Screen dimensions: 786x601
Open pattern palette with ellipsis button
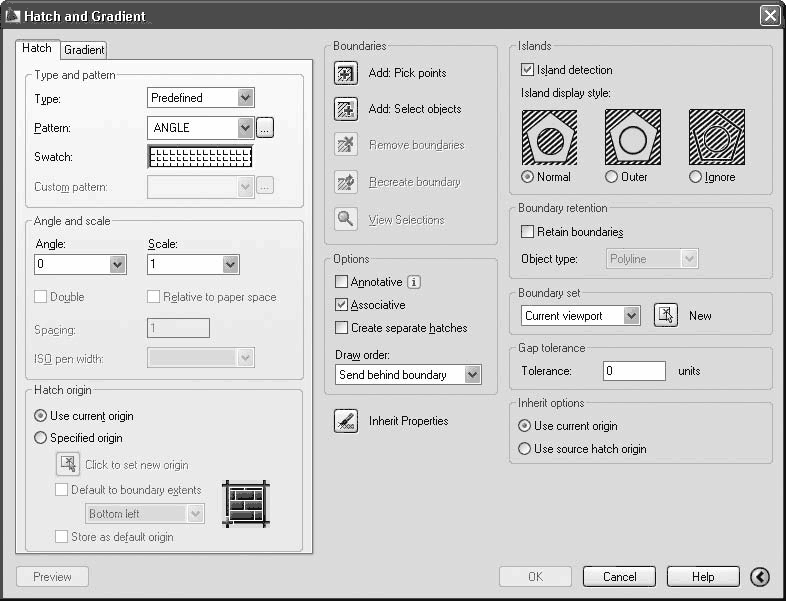click(265, 128)
